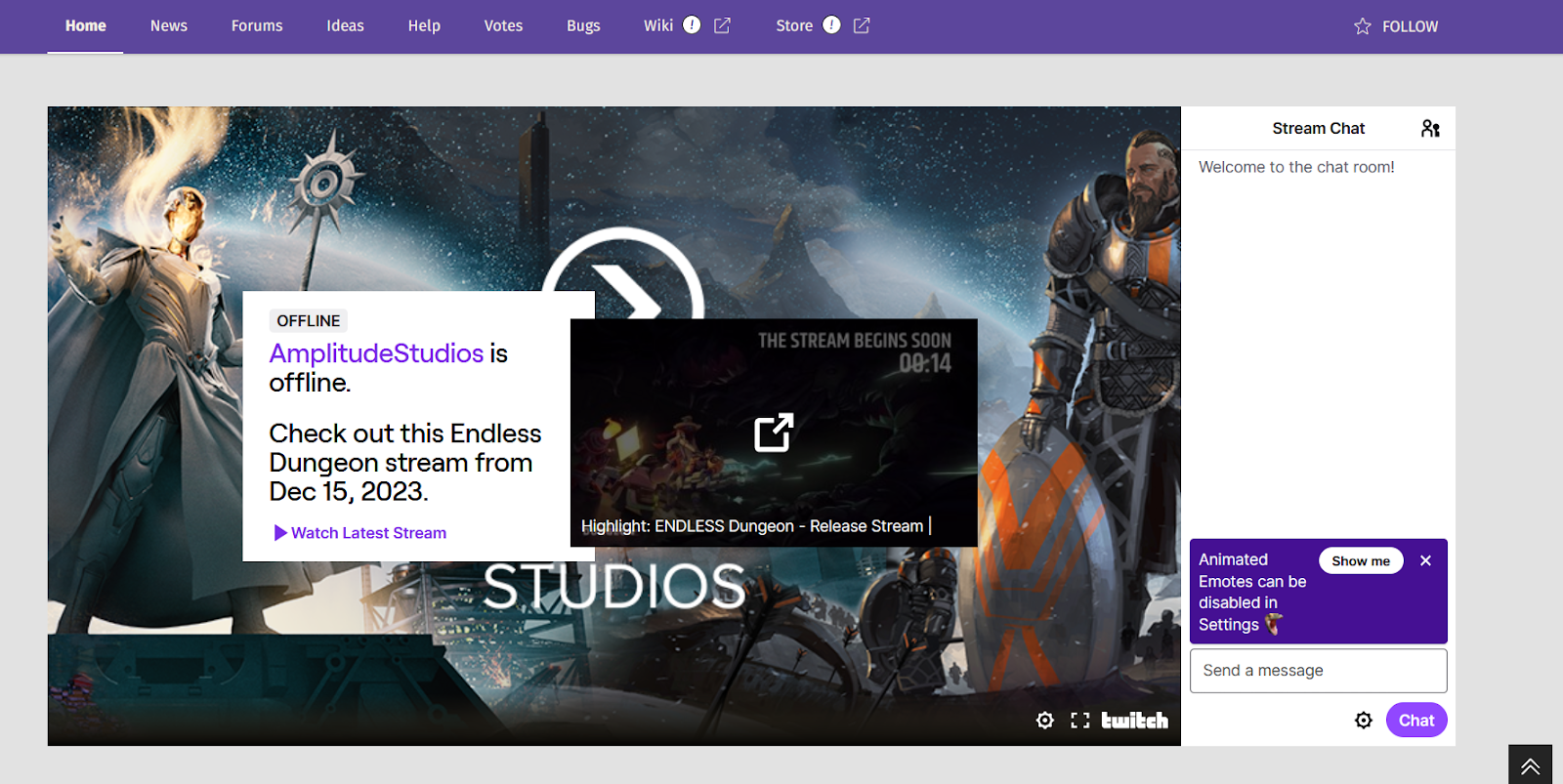Click the purple Chat button
The image size is (1563, 784).
tap(1416, 721)
